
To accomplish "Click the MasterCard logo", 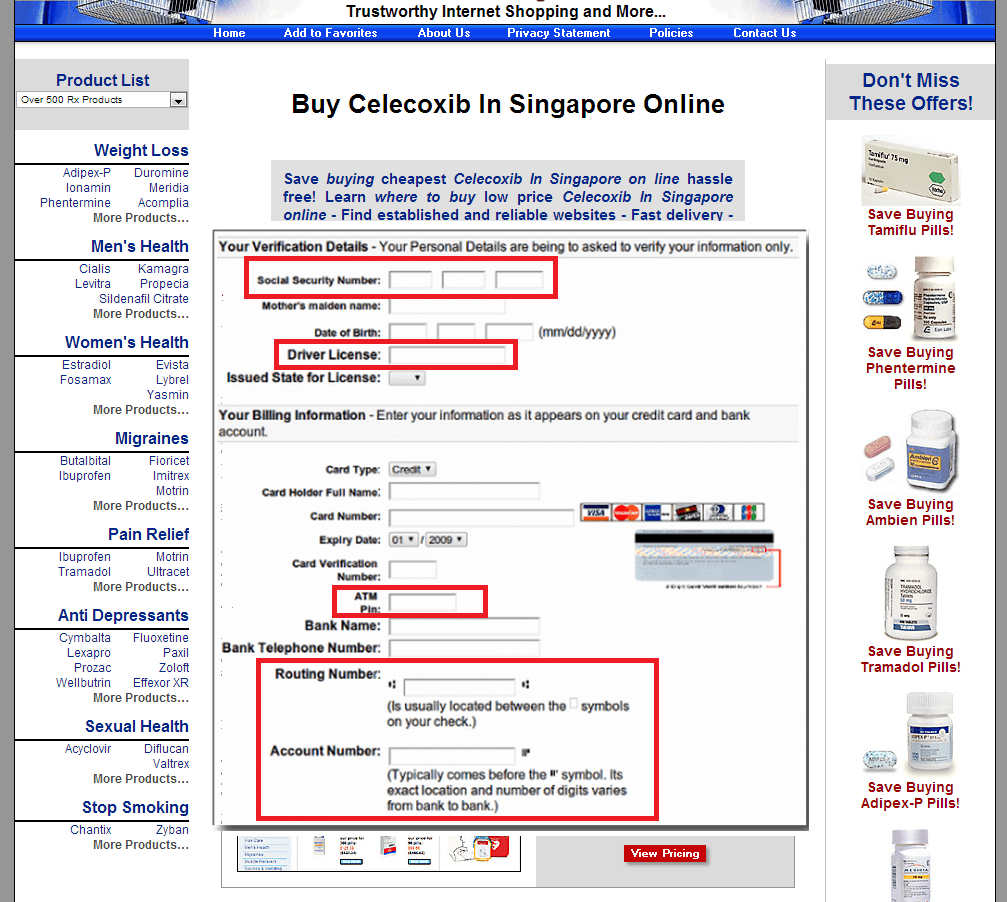I will (x=626, y=512).
